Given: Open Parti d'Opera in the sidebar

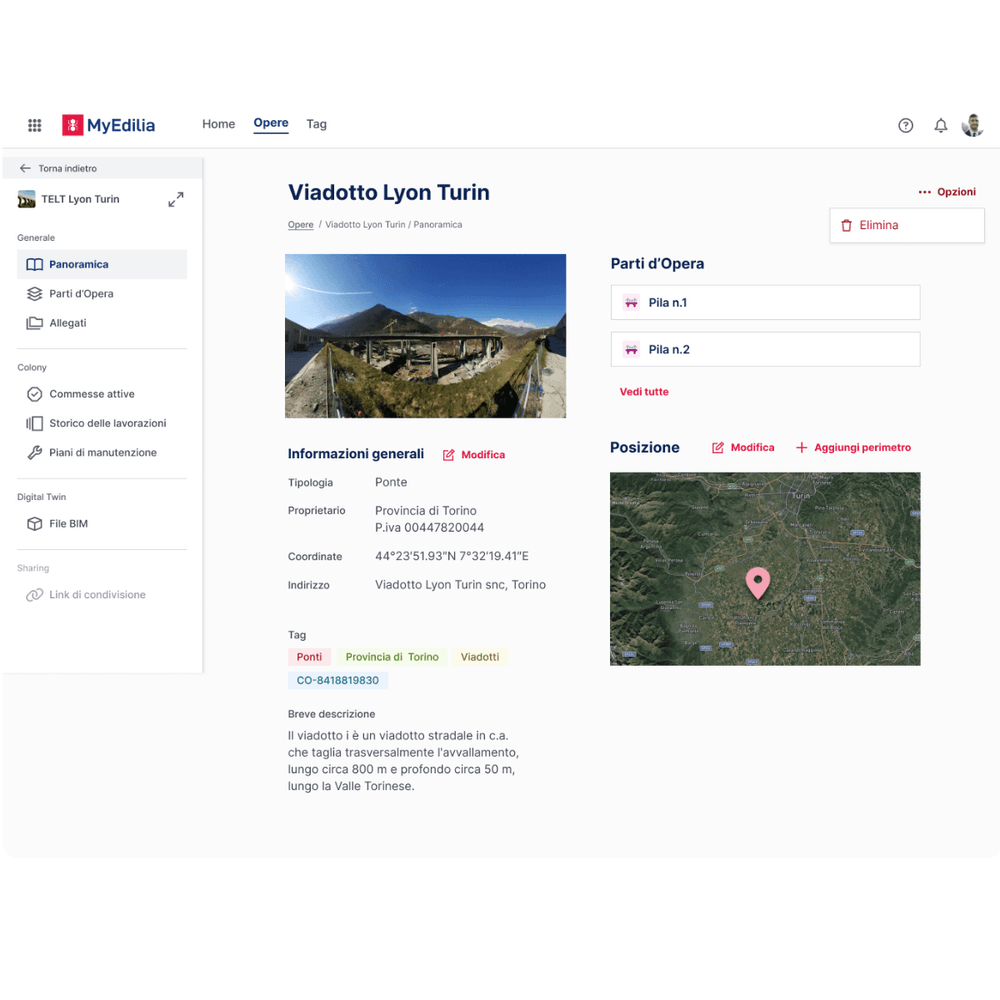Looking at the screenshot, I should [80, 294].
